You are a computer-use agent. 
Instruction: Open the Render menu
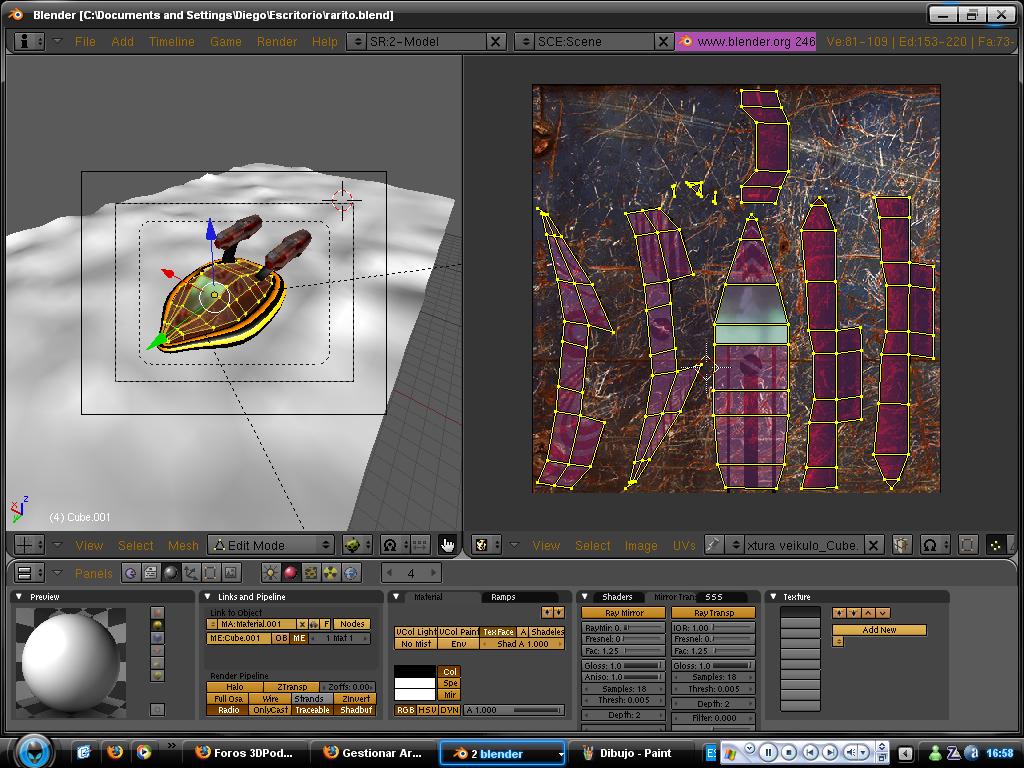coord(276,41)
